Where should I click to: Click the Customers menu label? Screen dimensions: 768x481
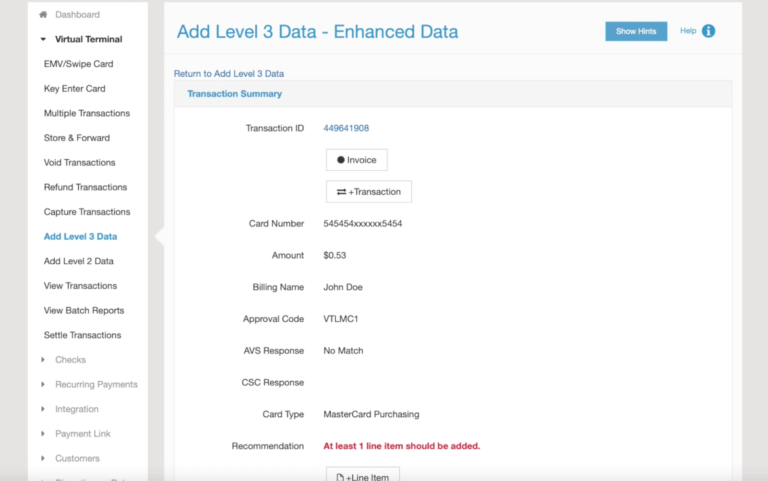coord(77,458)
